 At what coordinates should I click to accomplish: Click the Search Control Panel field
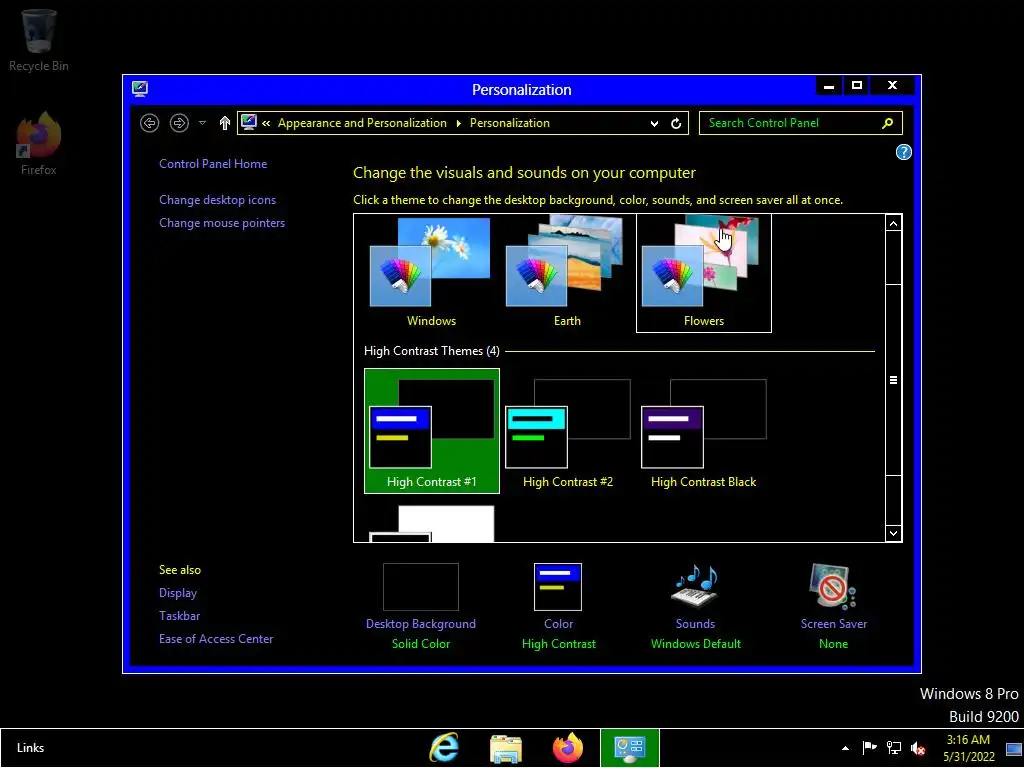[801, 123]
